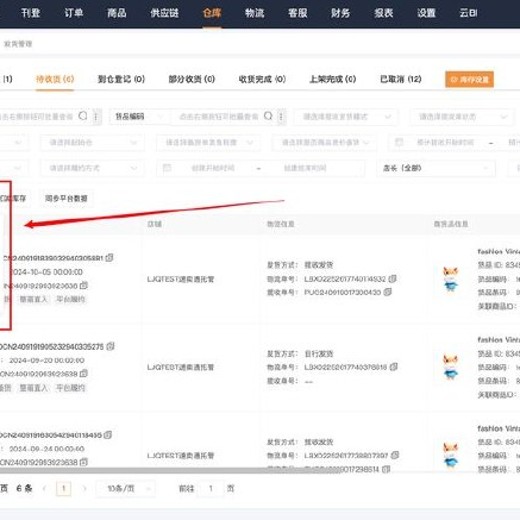The height and width of the screenshot is (520, 520).
Task: Open the 财务 top menu
Action: coord(340,13)
